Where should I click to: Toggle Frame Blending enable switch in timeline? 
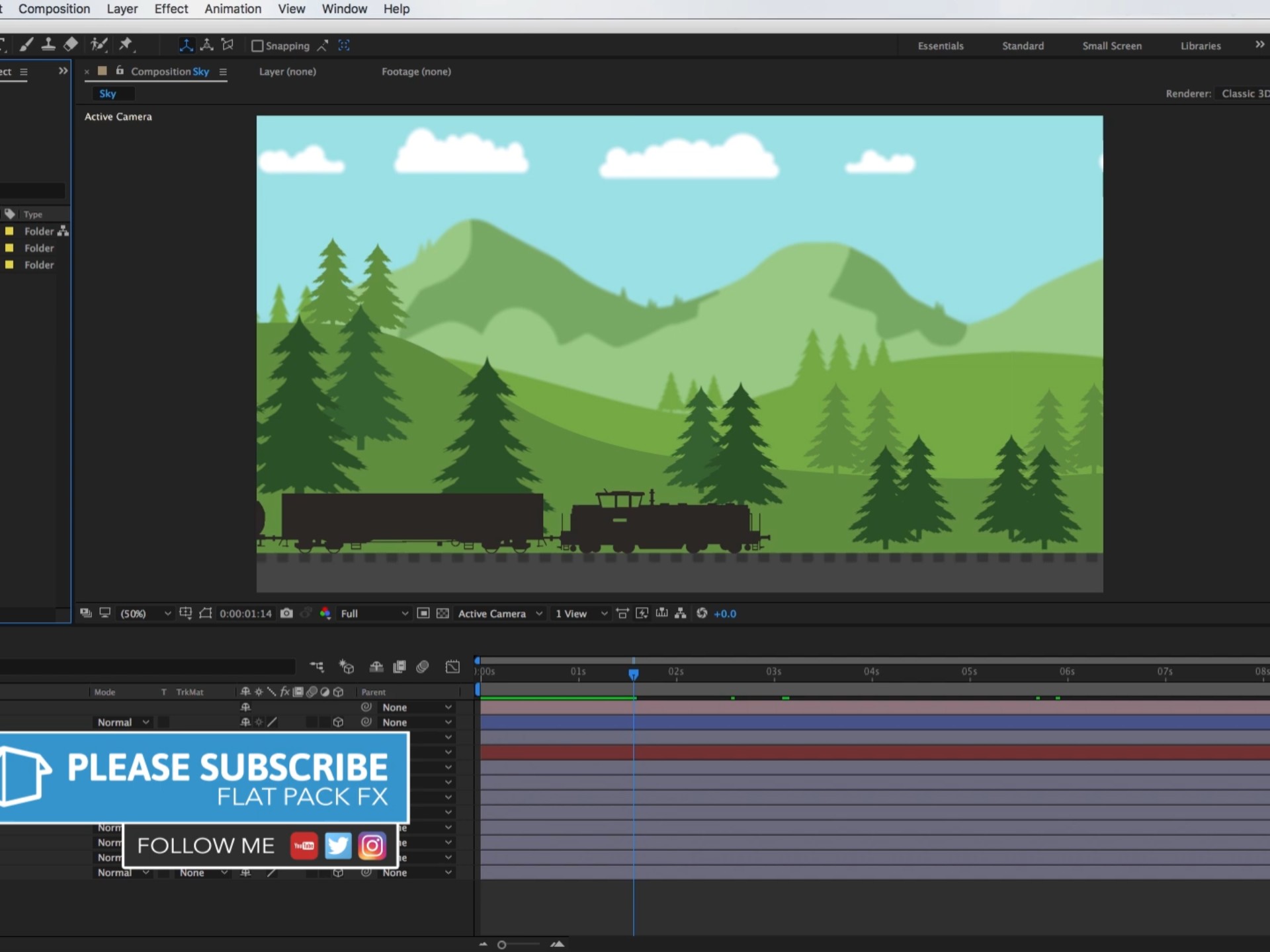(400, 666)
